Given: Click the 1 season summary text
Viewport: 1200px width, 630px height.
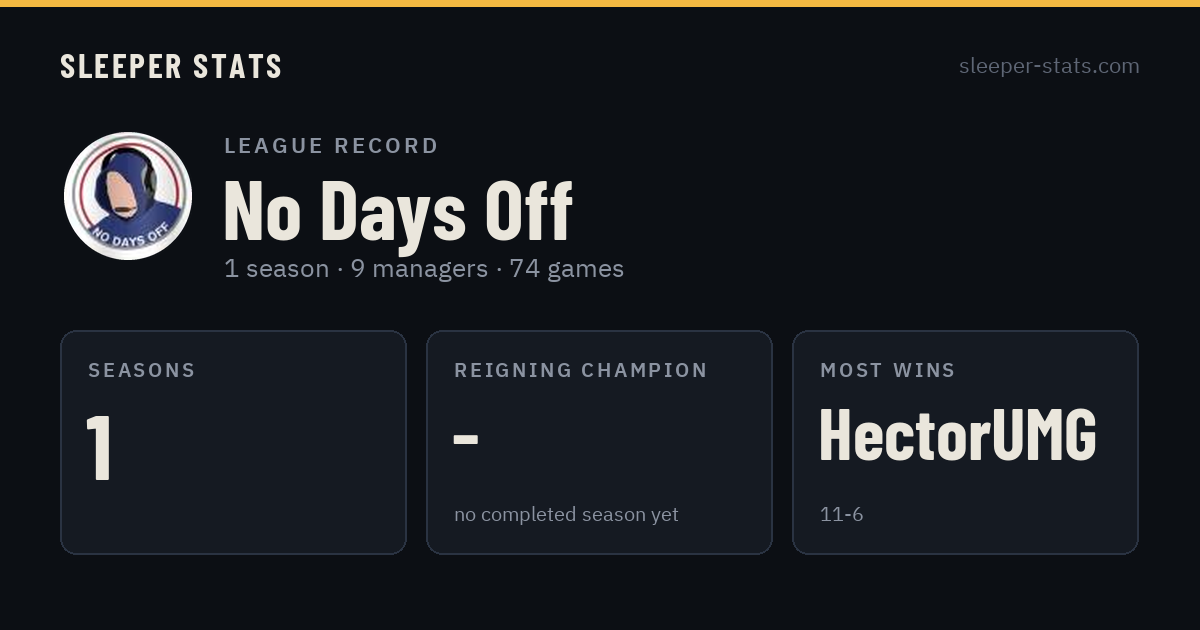Looking at the screenshot, I should 277,269.
